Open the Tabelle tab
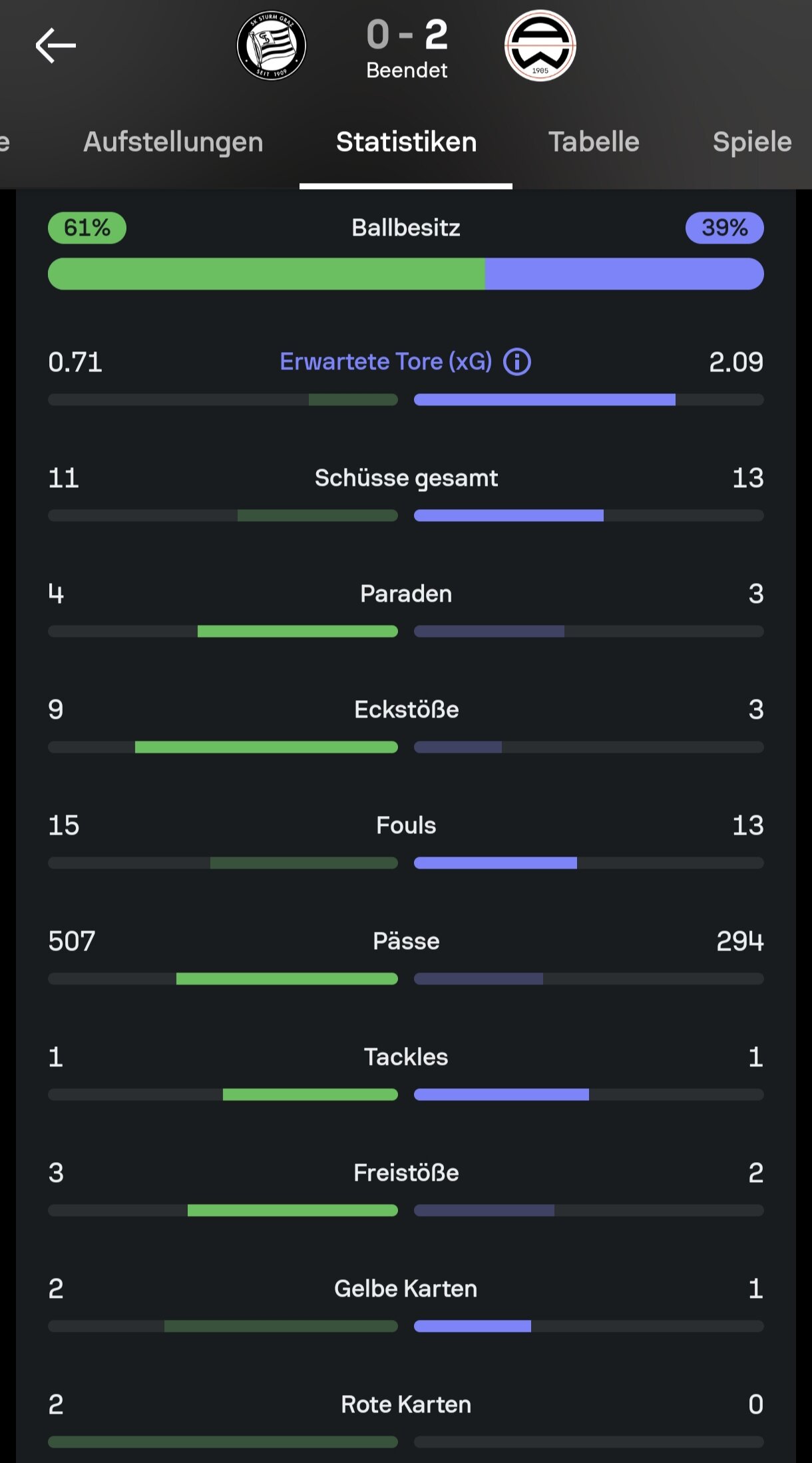The height and width of the screenshot is (1463, 812). pos(594,142)
